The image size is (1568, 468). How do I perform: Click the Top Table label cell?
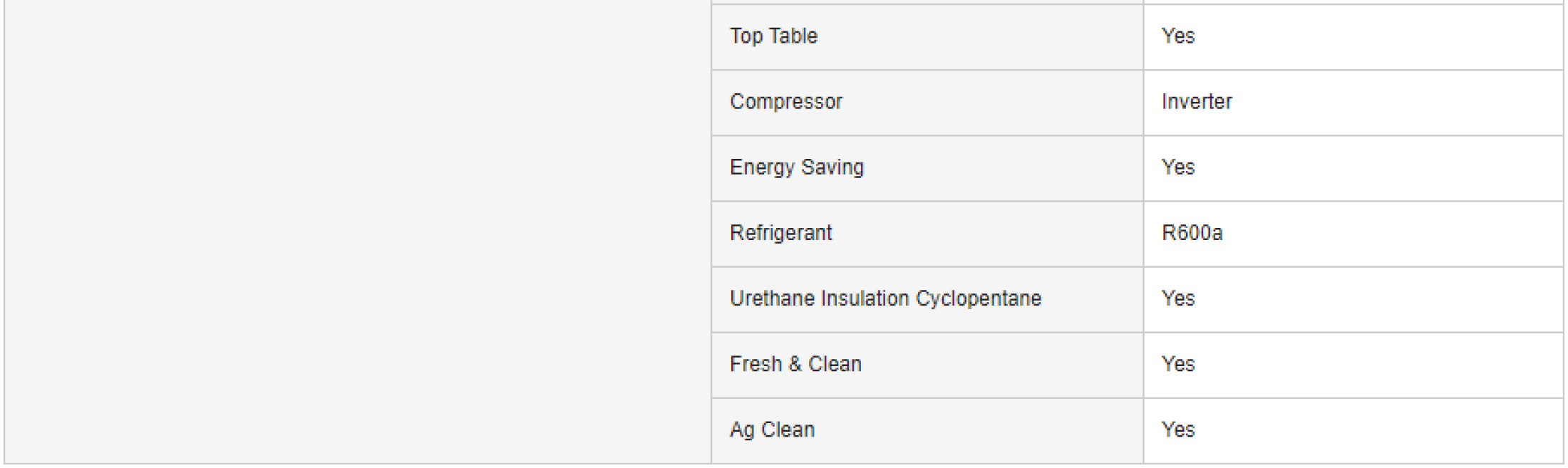pyautogui.click(x=773, y=36)
